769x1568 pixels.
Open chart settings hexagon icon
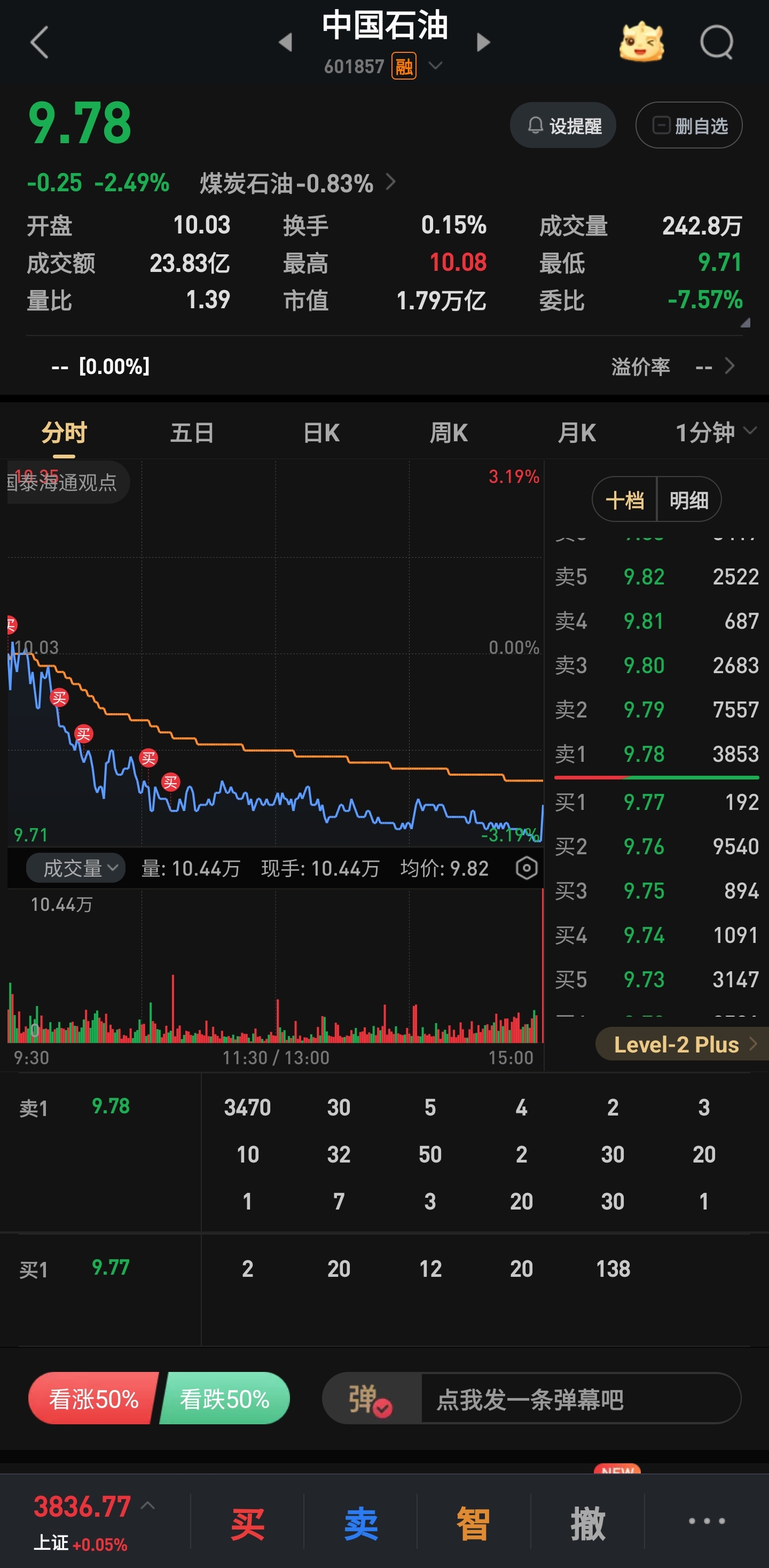(x=527, y=868)
